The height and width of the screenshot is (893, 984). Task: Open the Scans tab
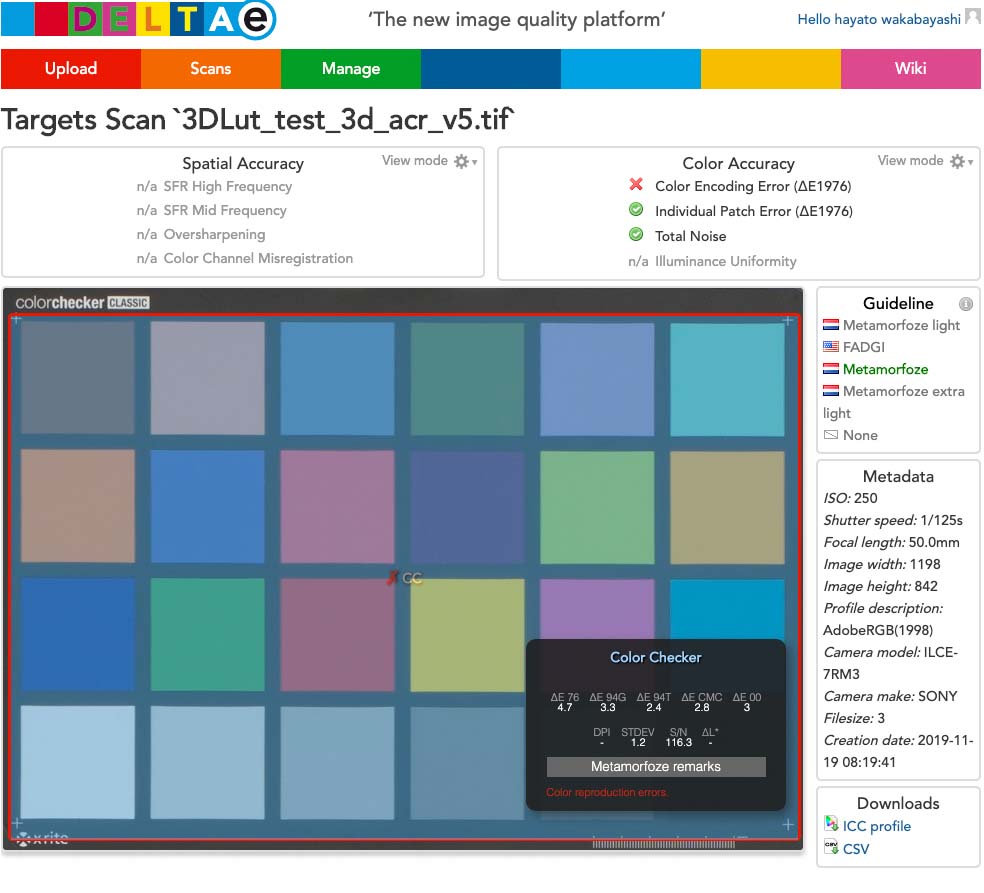(x=211, y=68)
